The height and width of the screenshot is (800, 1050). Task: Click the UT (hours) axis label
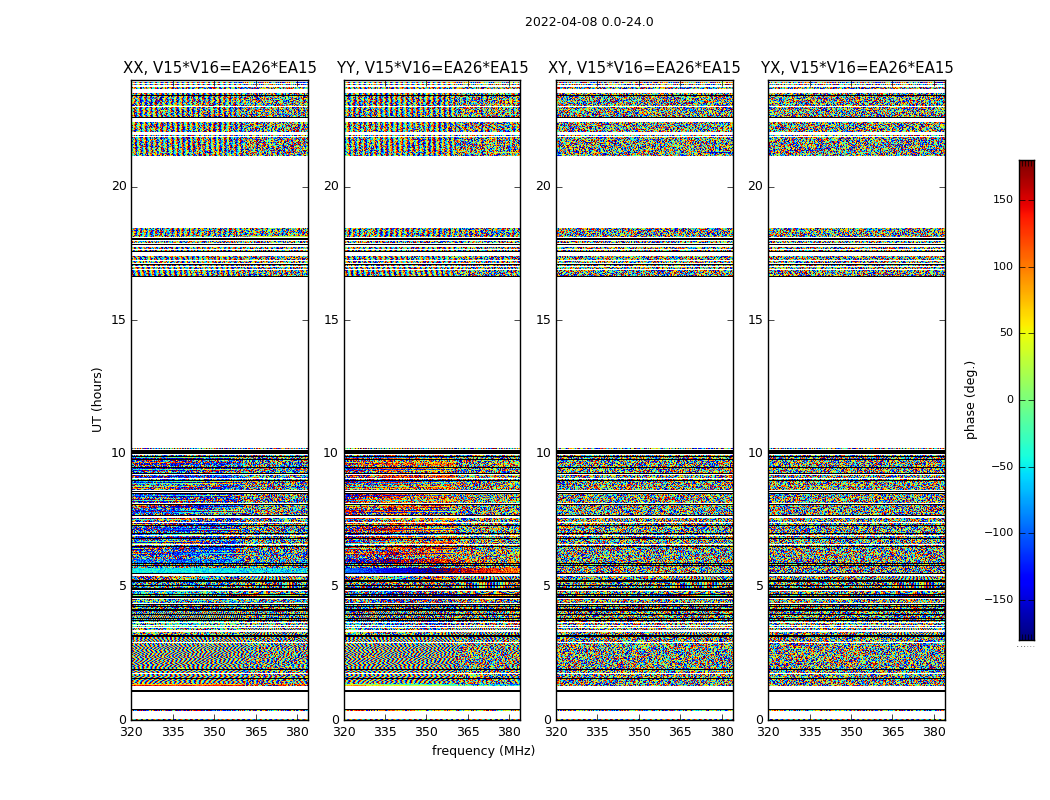pyautogui.click(x=97, y=400)
